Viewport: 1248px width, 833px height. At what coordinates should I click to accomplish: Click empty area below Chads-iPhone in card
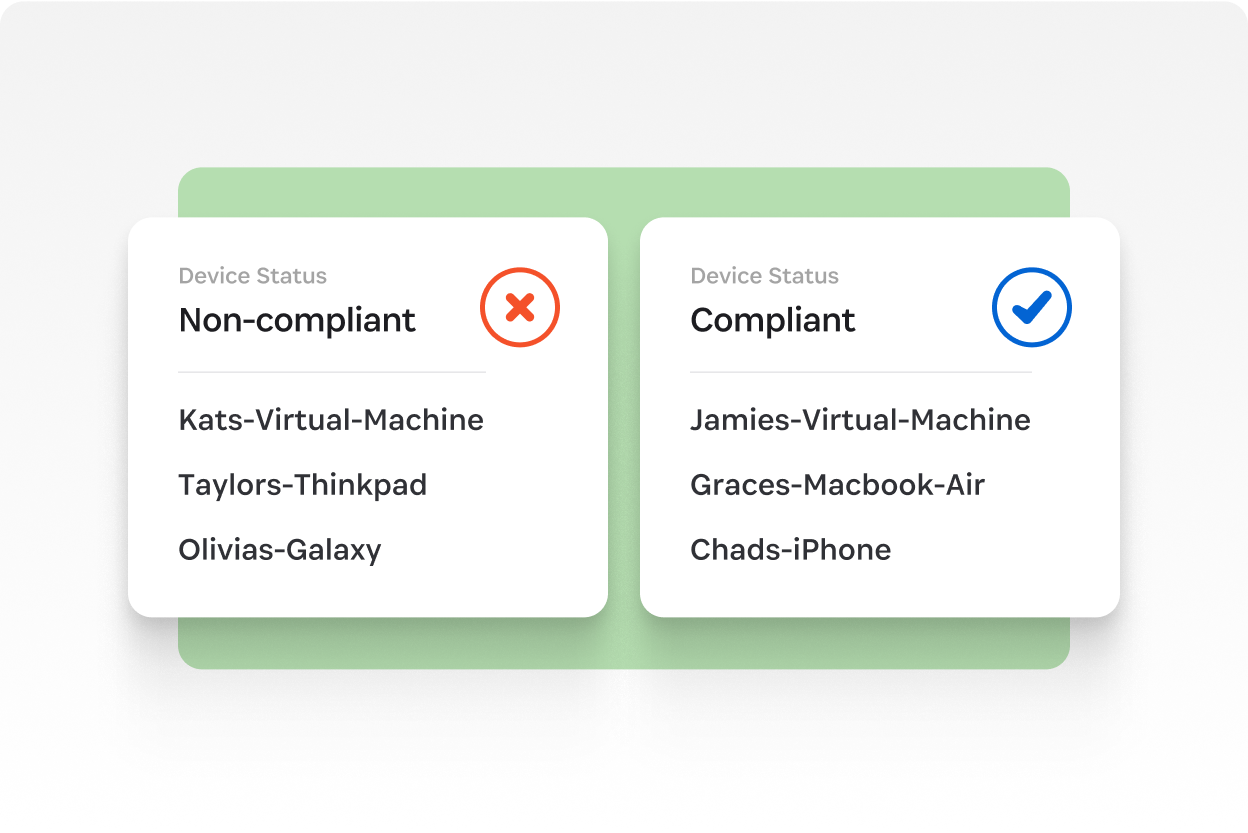(x=880, y=592)
